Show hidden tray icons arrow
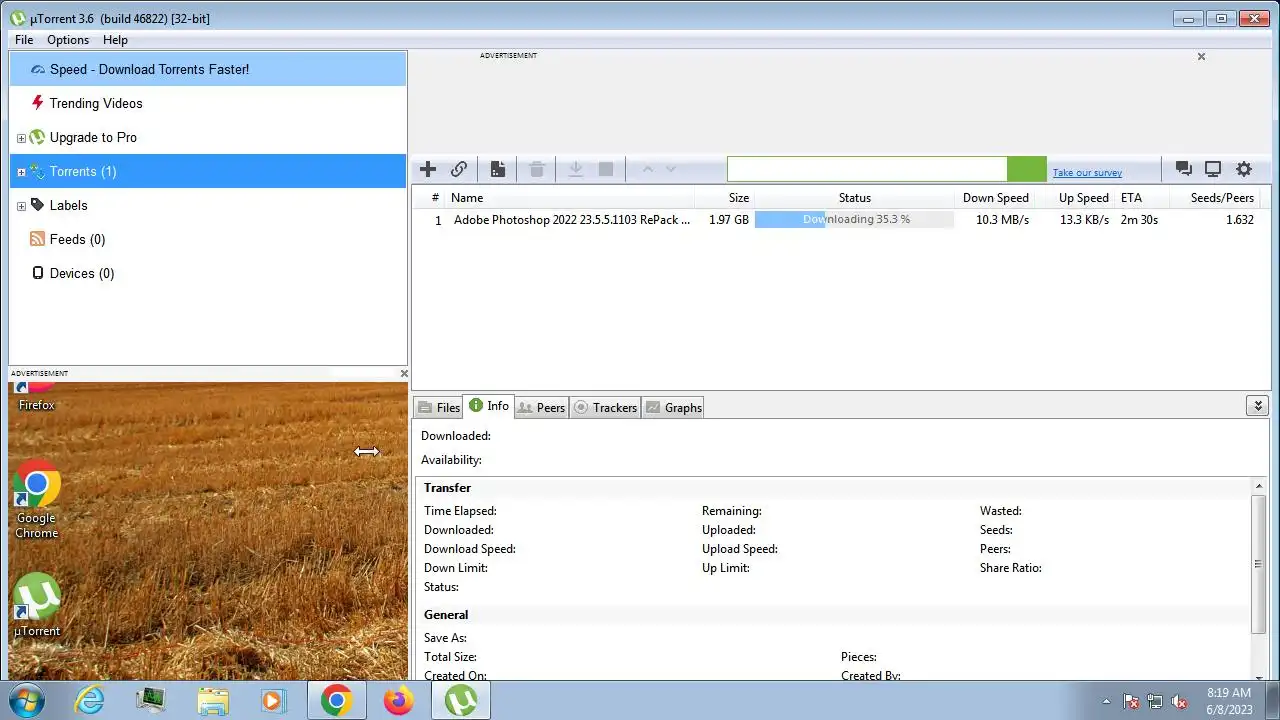Image resolution: width=1280 pixels, height=720 pixels. click(x=1105, y=701)
